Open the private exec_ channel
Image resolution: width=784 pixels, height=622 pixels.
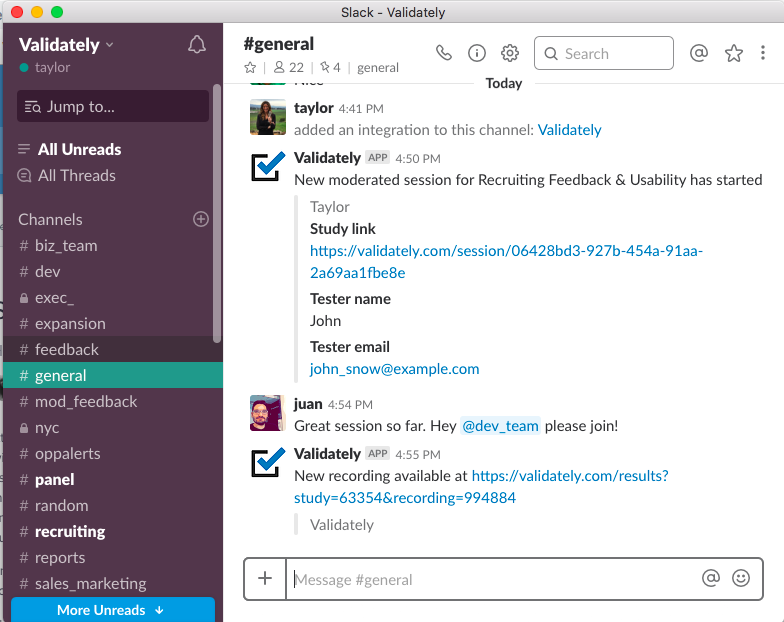click(x=113, y=298)
